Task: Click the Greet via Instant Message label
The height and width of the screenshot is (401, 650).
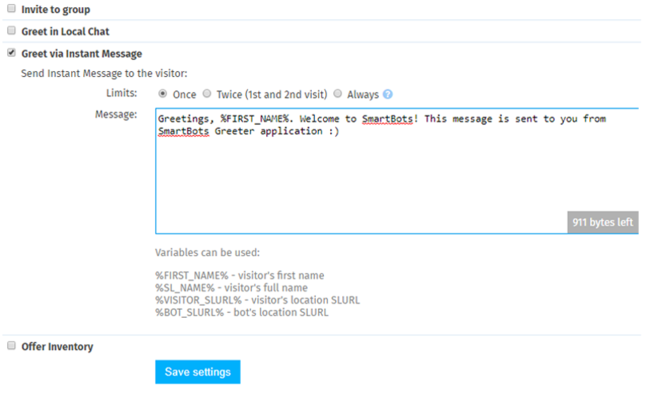Action: pyautogui.click(x=82, y=54)
